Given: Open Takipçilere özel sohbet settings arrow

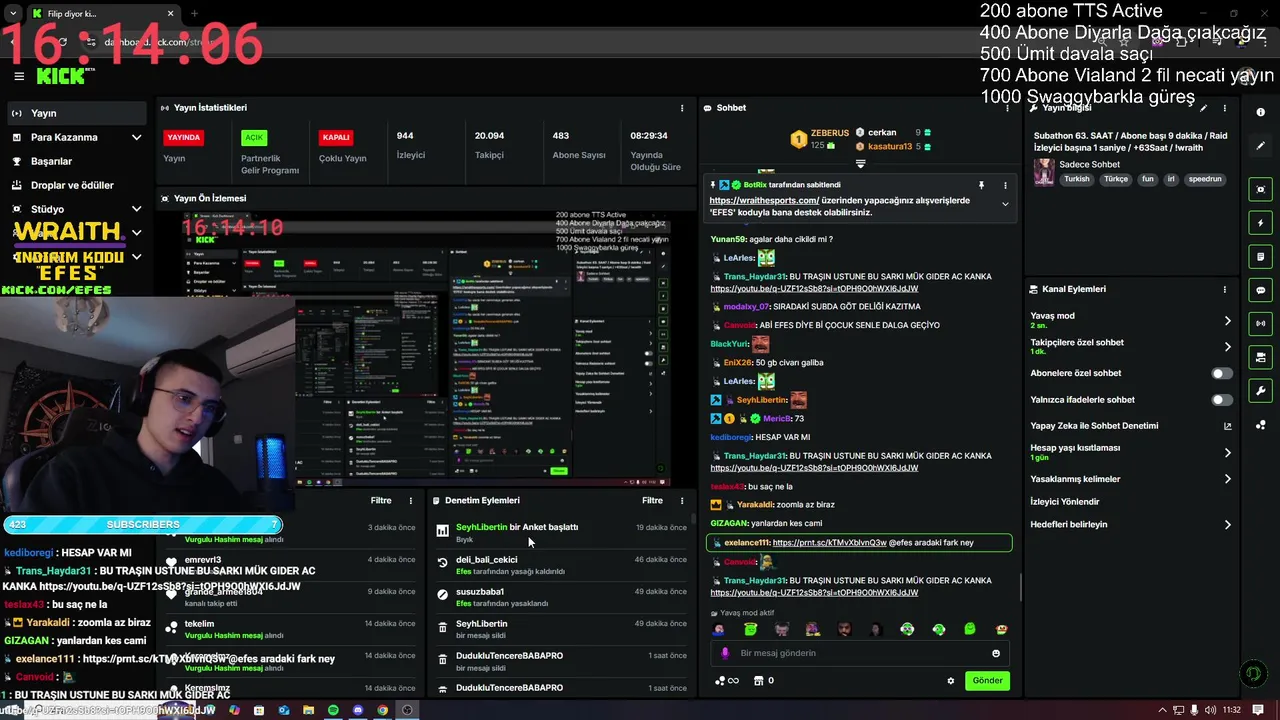Looking at the screenshot, I should [x=1228, y=347].
